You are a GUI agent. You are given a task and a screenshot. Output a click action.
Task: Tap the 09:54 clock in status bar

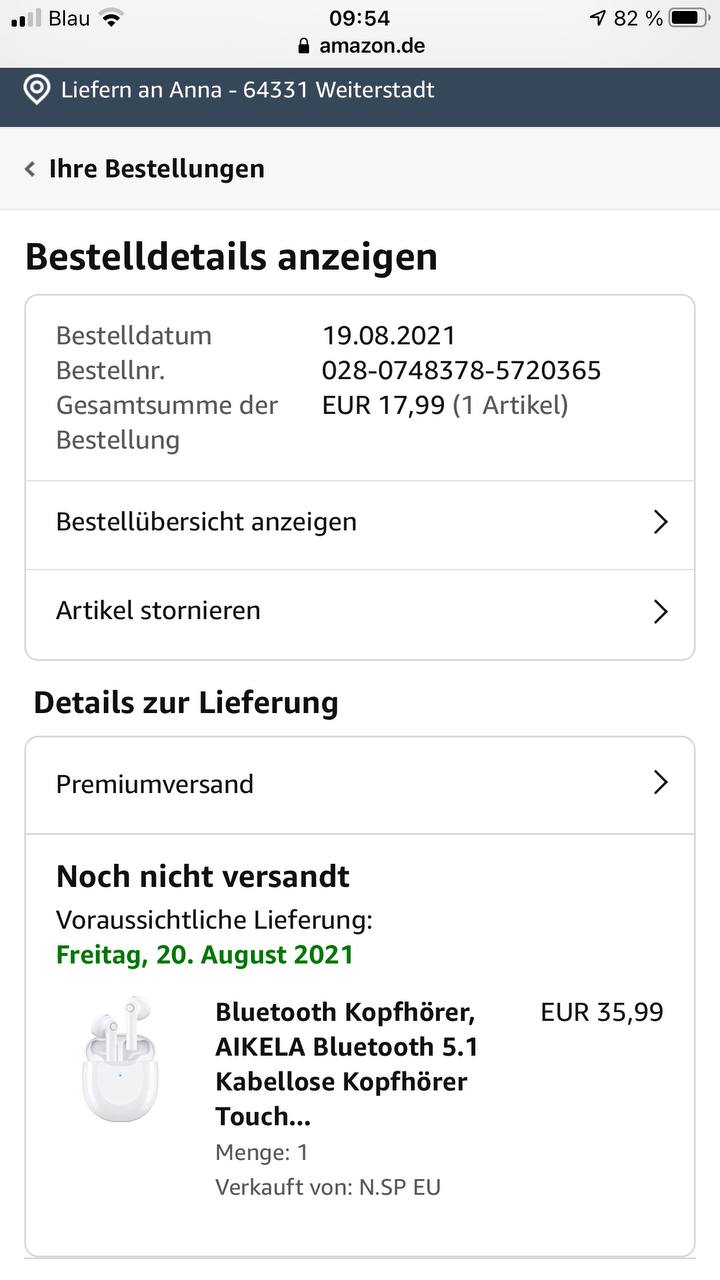[359, 18]
